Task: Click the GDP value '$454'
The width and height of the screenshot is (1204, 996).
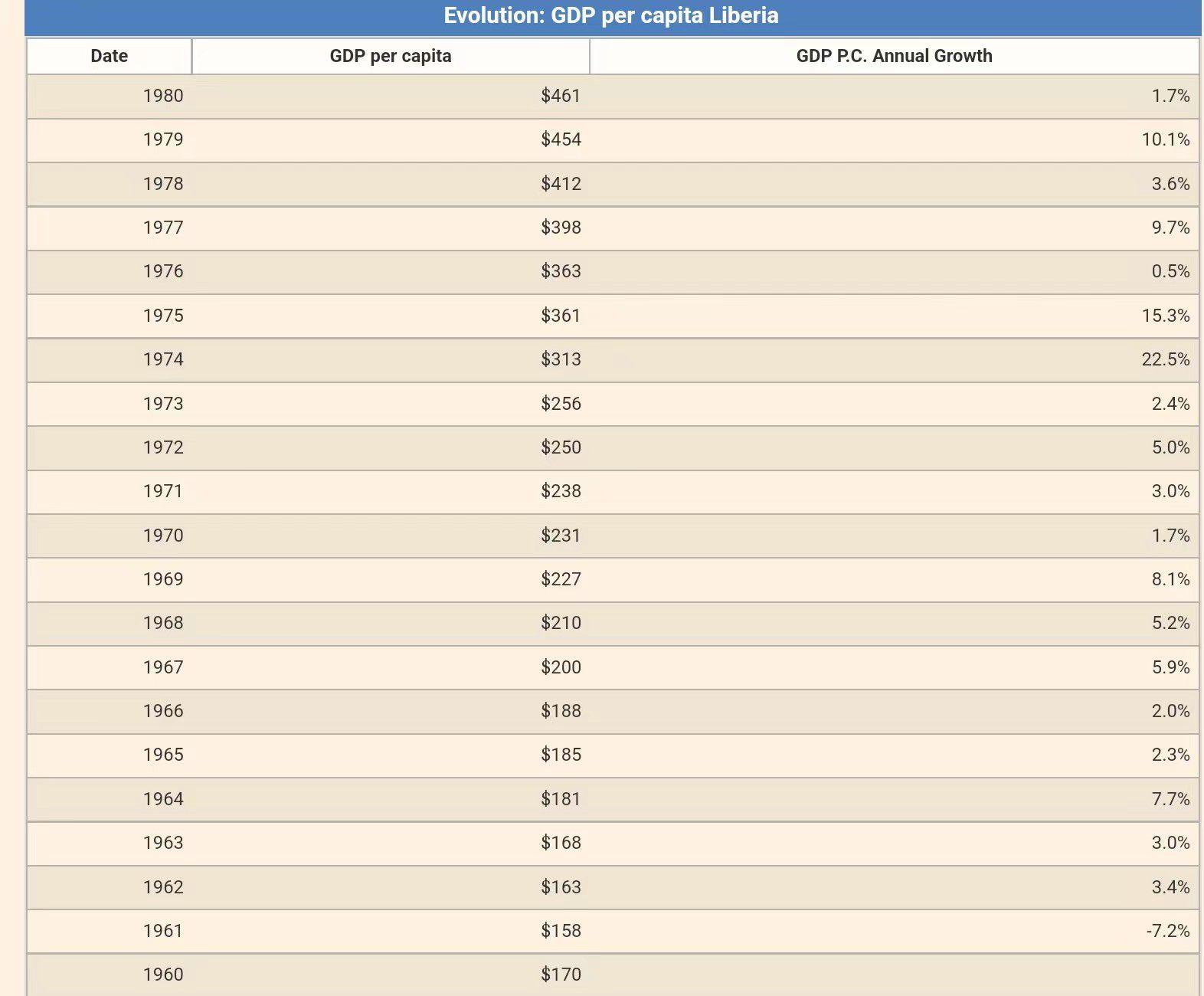Action: (561, 139)
